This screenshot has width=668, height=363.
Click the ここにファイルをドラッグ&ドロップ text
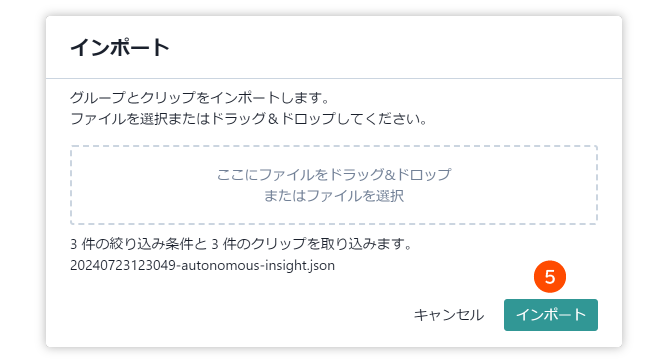[x=334, y=174]
